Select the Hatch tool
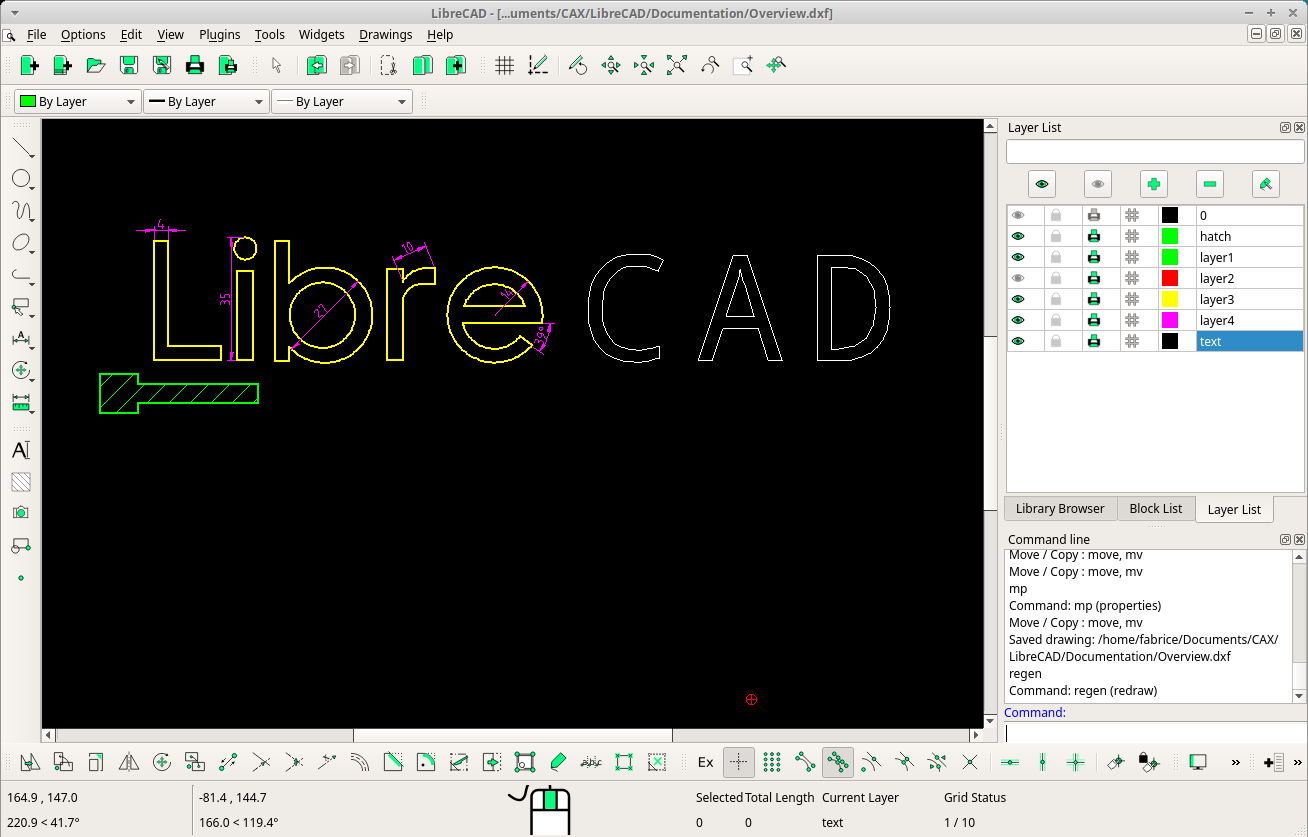Screen dimensions: 1308x837 (x=20, y=482)
